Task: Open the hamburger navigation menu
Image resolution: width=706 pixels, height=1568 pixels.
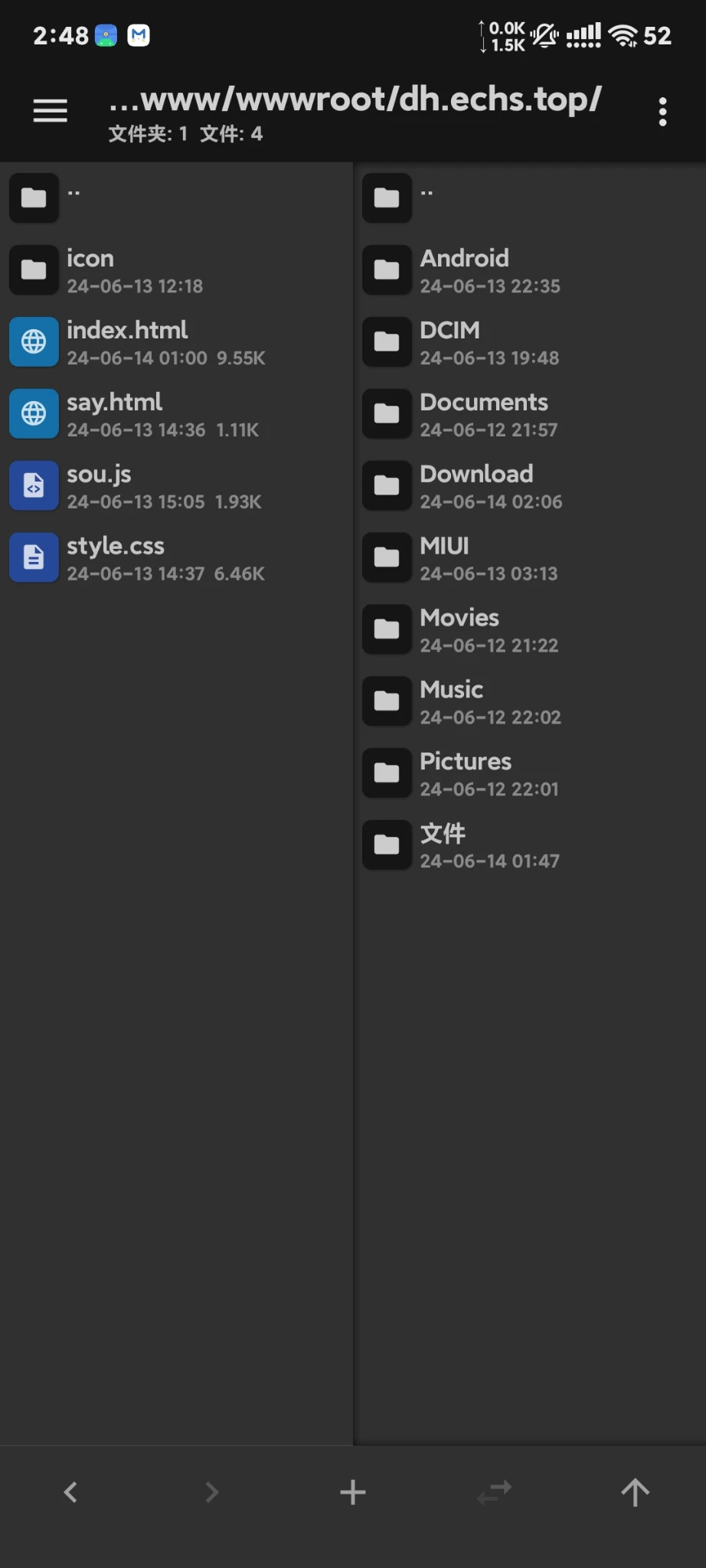Action: (x=50, y=111)
